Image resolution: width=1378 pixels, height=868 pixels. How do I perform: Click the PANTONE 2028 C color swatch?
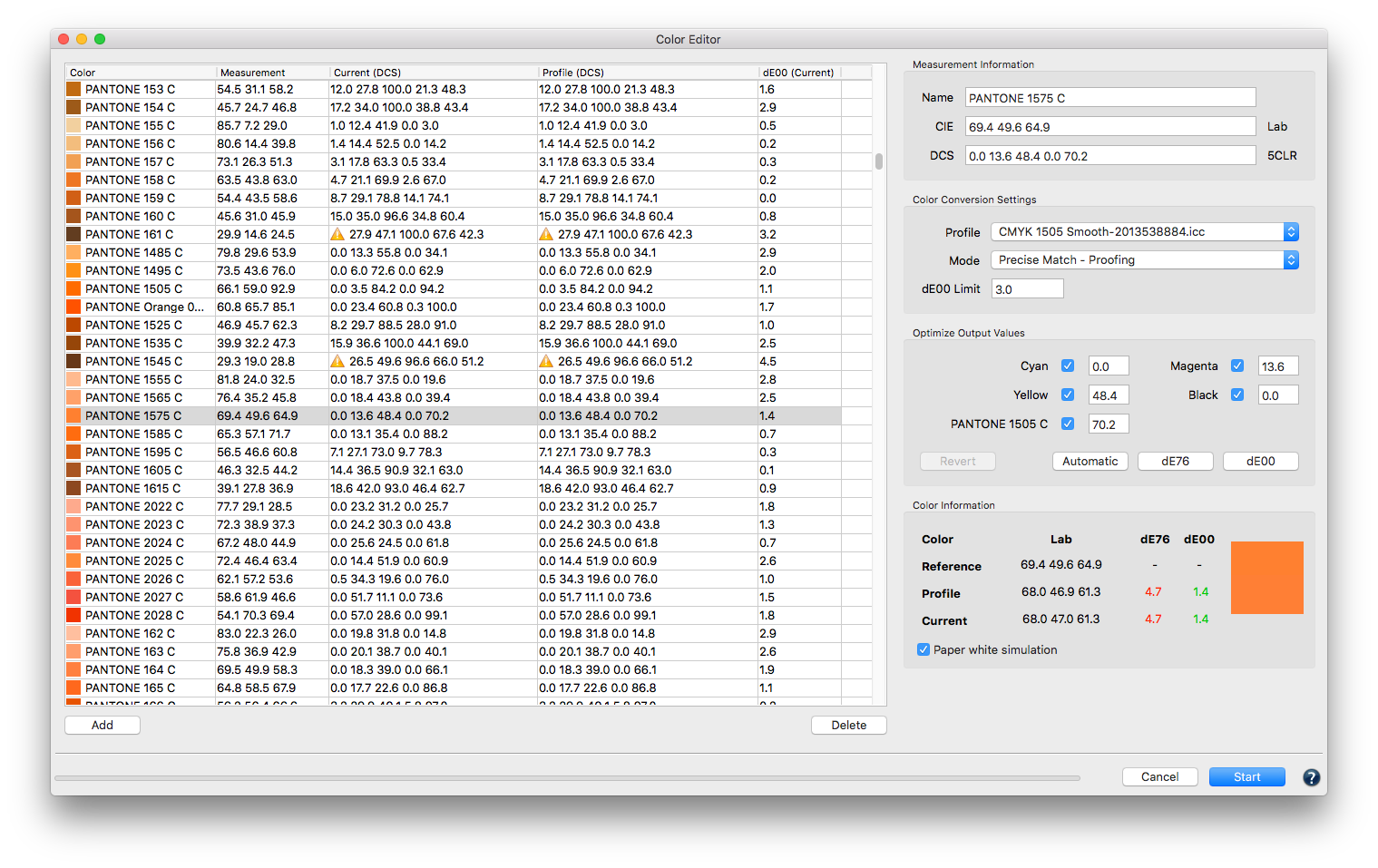73,615
